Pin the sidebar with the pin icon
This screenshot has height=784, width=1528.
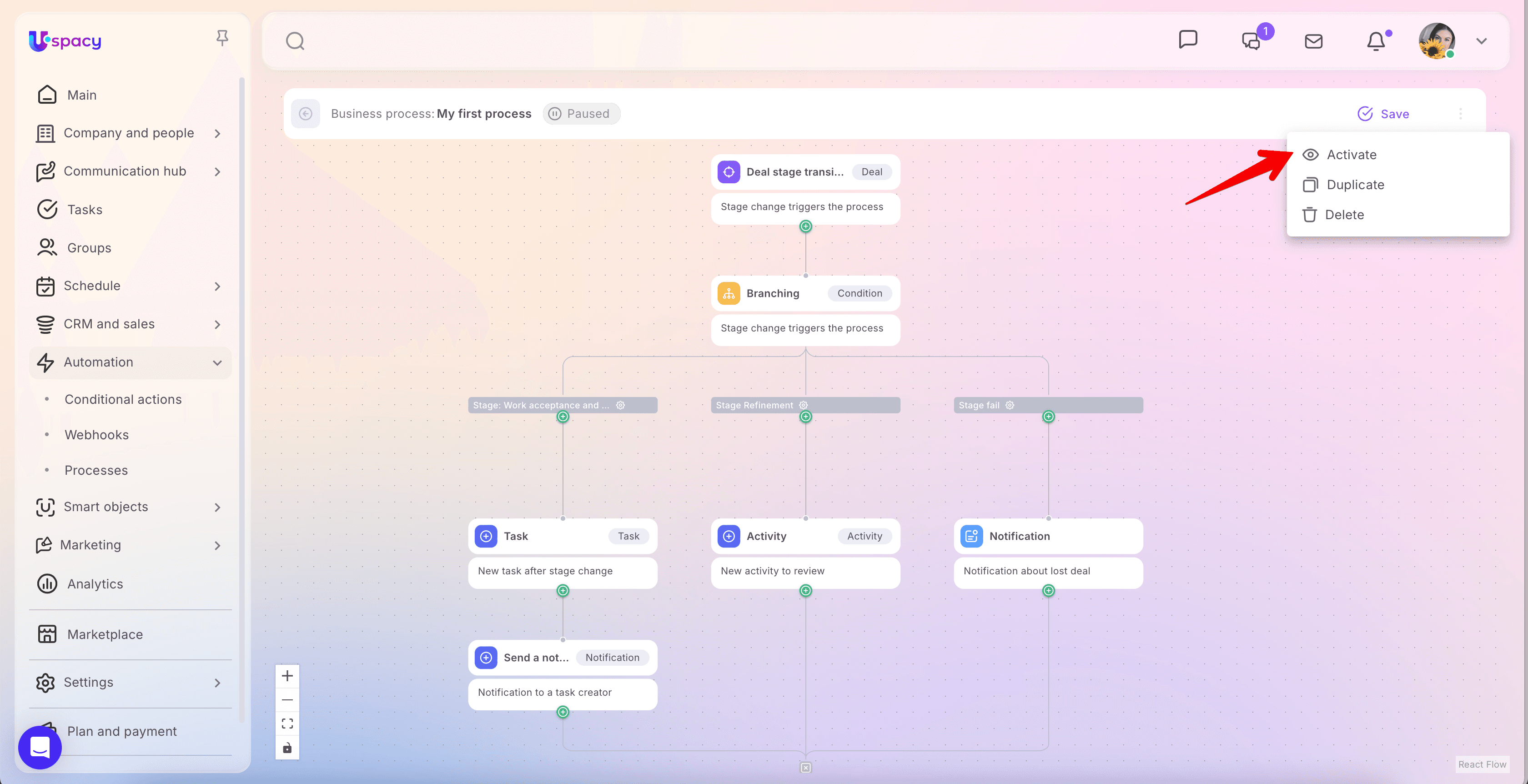point(222,39)
